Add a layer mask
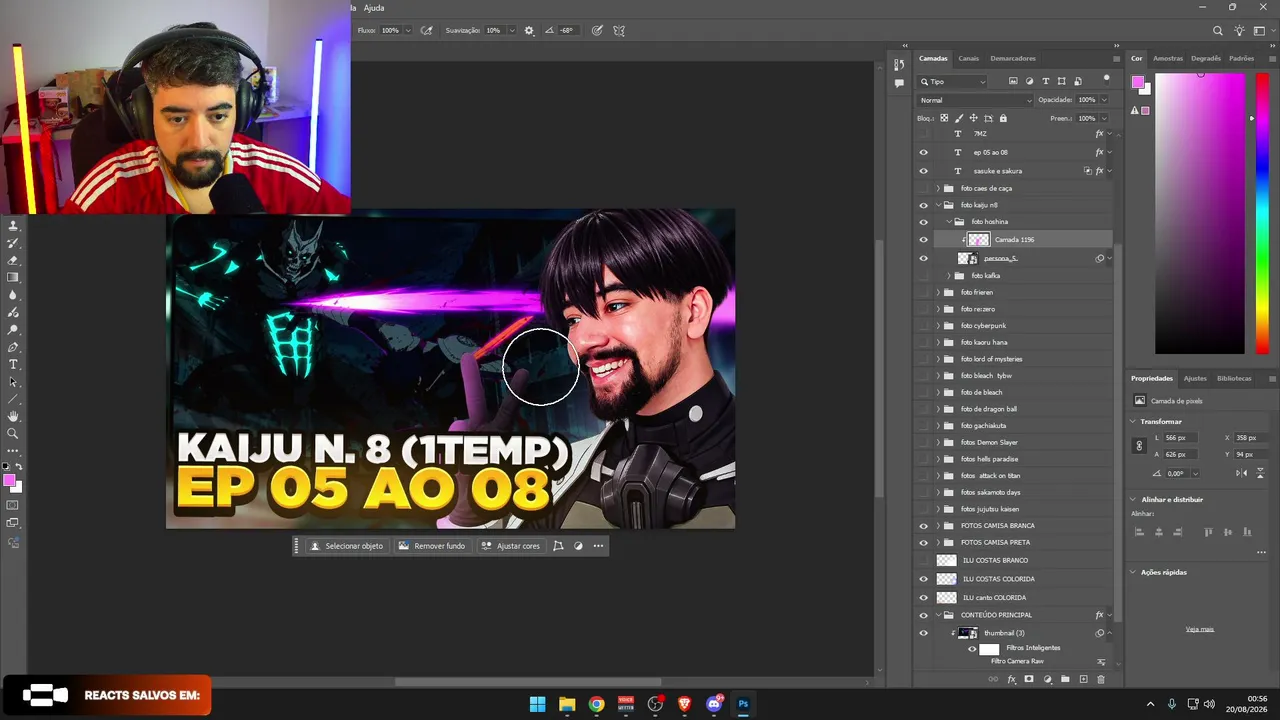This screenshot has height=720, width=1280. point(1029,680)
